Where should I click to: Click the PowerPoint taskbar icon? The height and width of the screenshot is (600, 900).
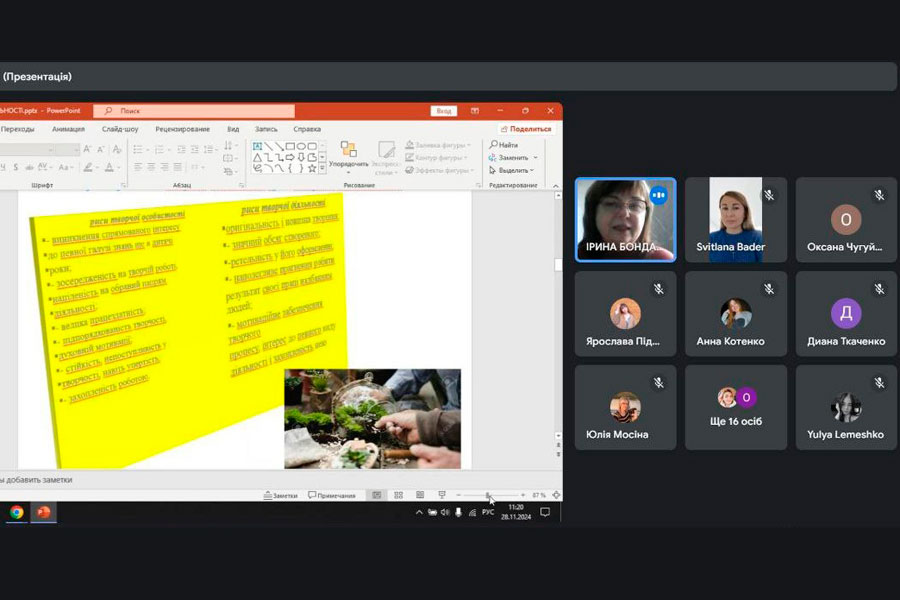pyautogui.click(x=44, y=512)
